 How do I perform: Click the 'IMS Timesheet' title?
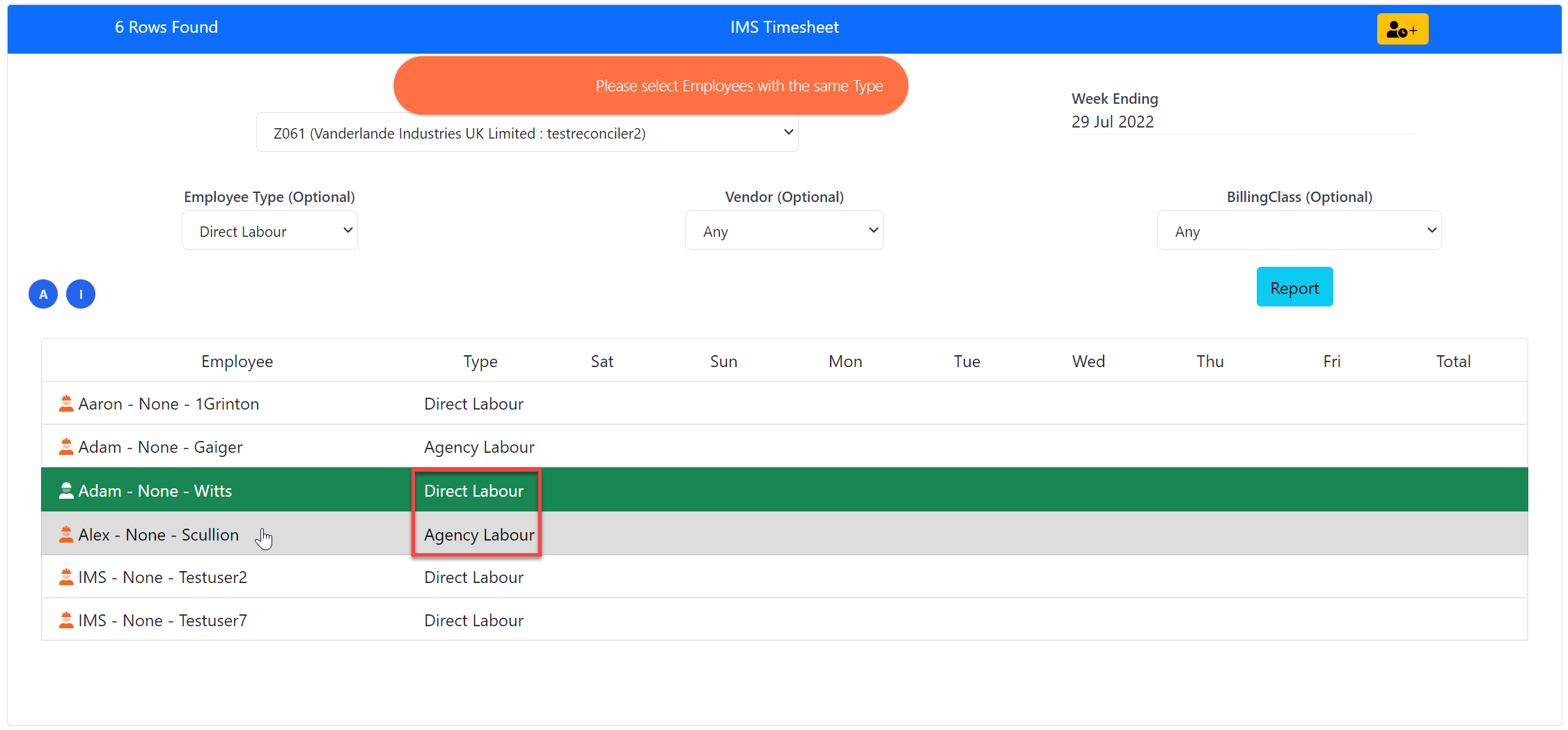(x=785, y=27)
